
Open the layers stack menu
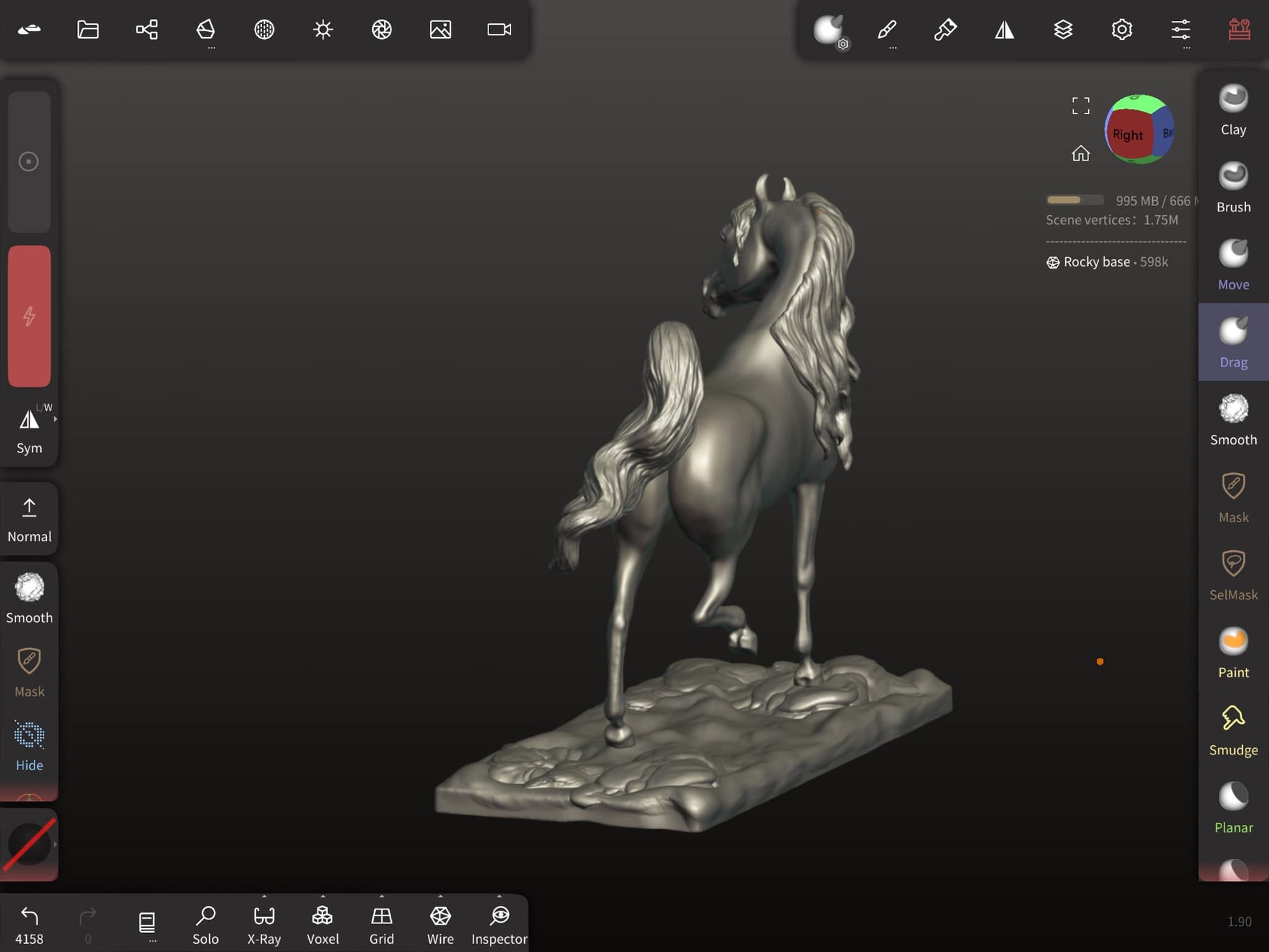coord(1063,29)
